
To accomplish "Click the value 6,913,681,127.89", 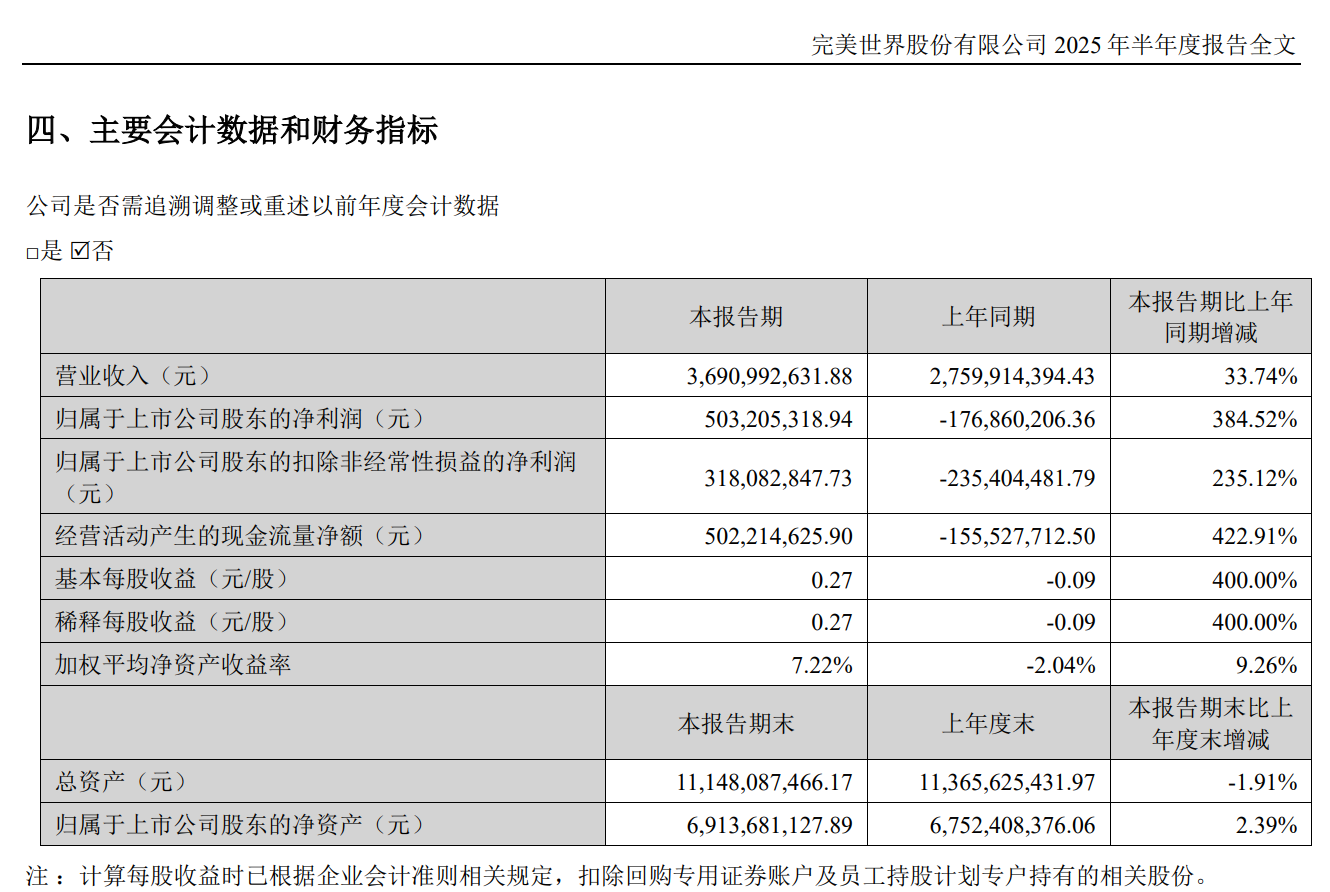I will click(x=770, y=824).
